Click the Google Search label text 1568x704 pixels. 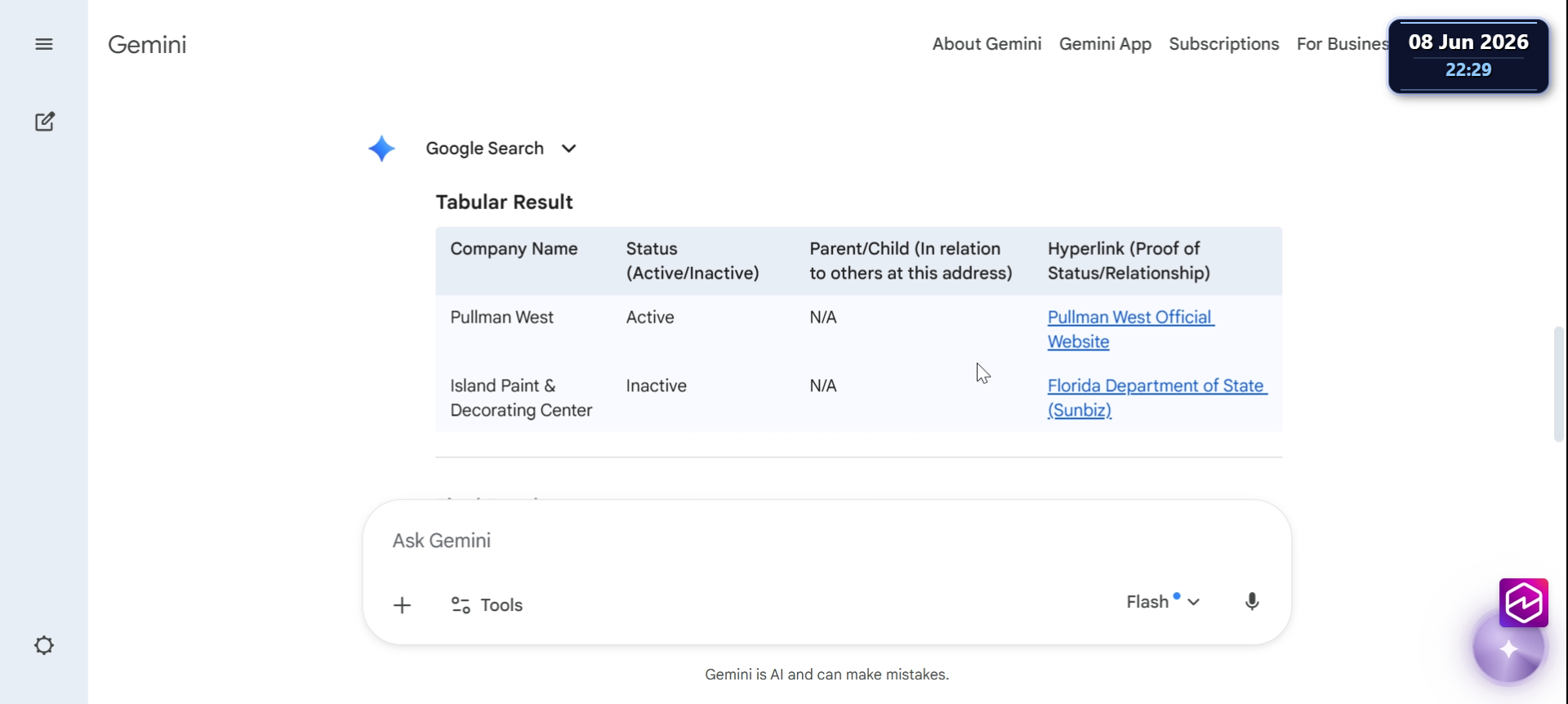pos(484,149)
